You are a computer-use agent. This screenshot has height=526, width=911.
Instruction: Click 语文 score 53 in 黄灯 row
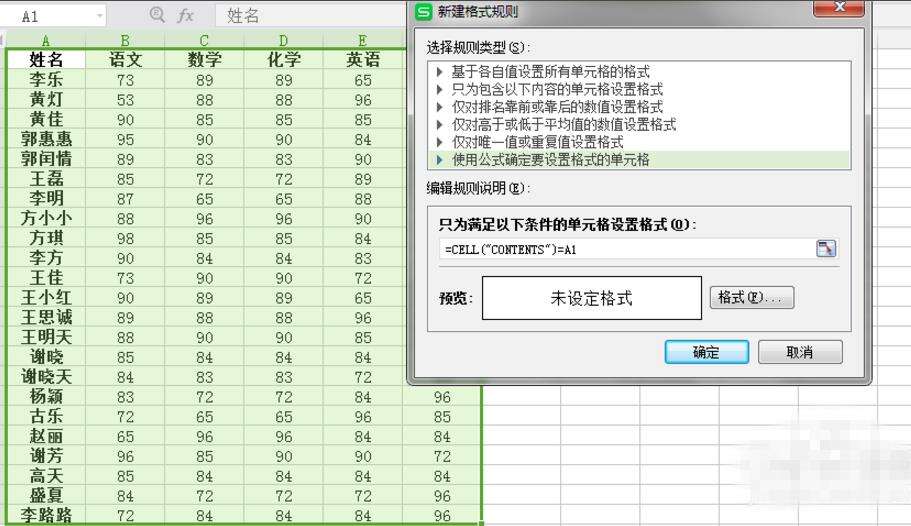(125, 100)
